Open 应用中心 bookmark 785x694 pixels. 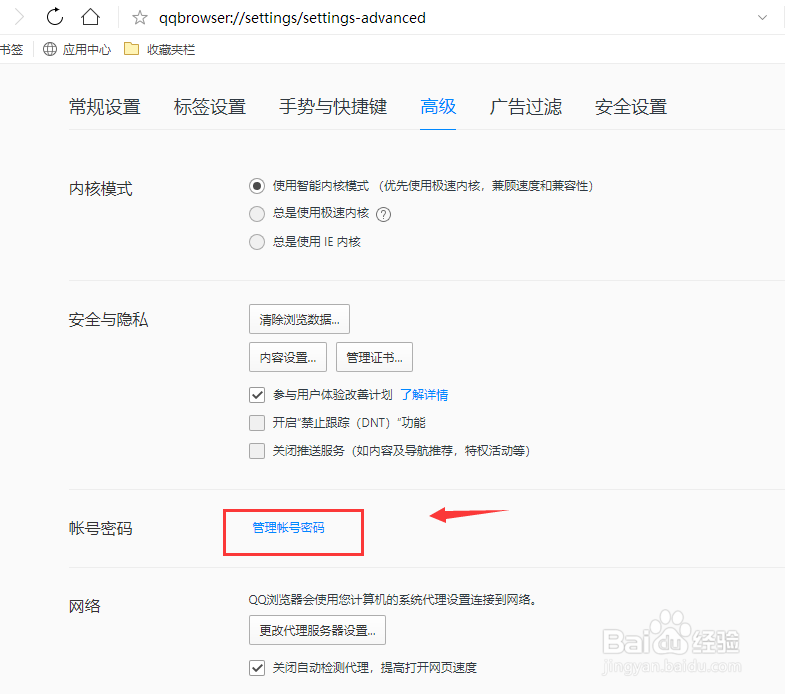click(77, 49)
